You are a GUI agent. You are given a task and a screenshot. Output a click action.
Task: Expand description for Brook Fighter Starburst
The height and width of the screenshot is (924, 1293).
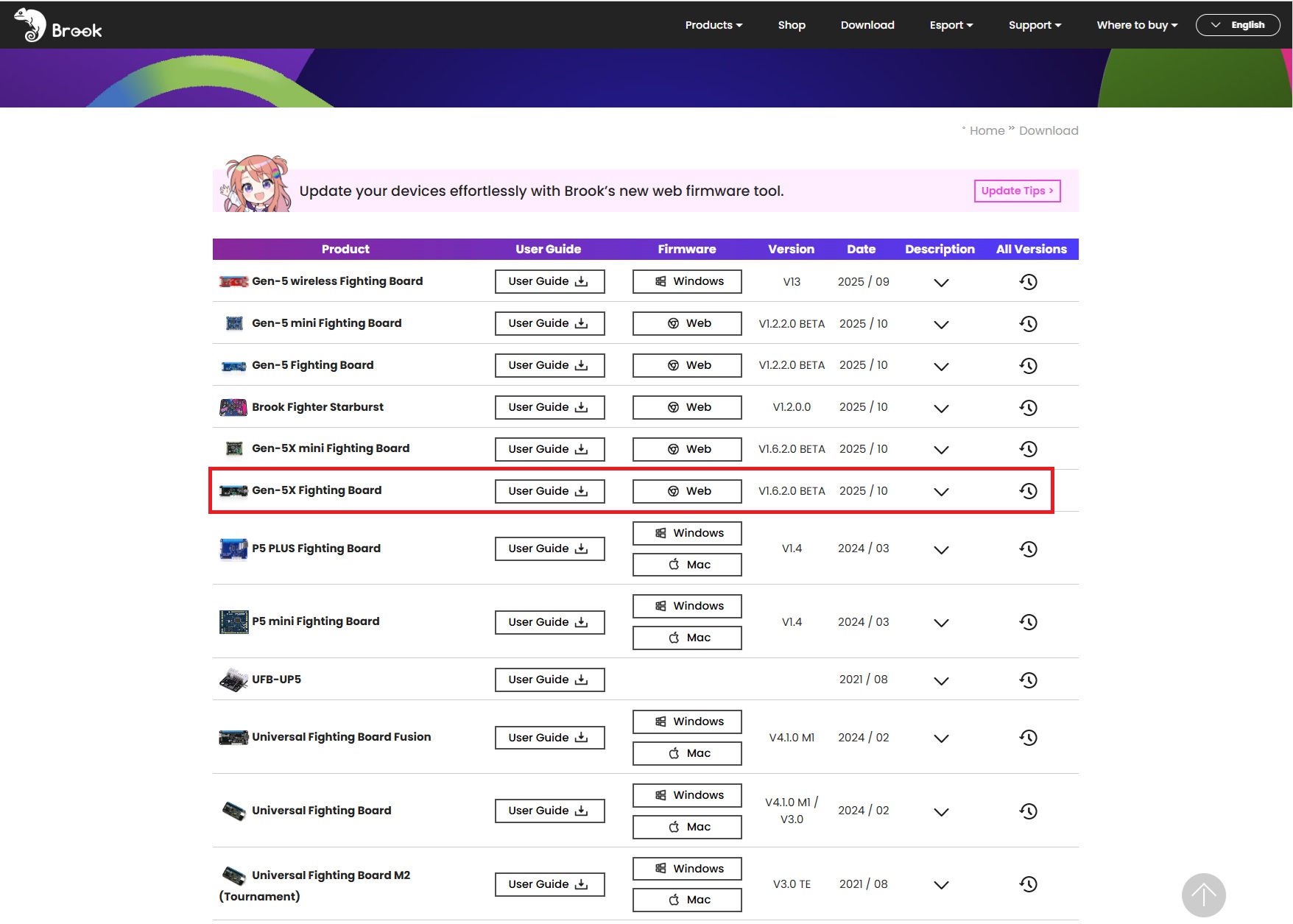941,409
